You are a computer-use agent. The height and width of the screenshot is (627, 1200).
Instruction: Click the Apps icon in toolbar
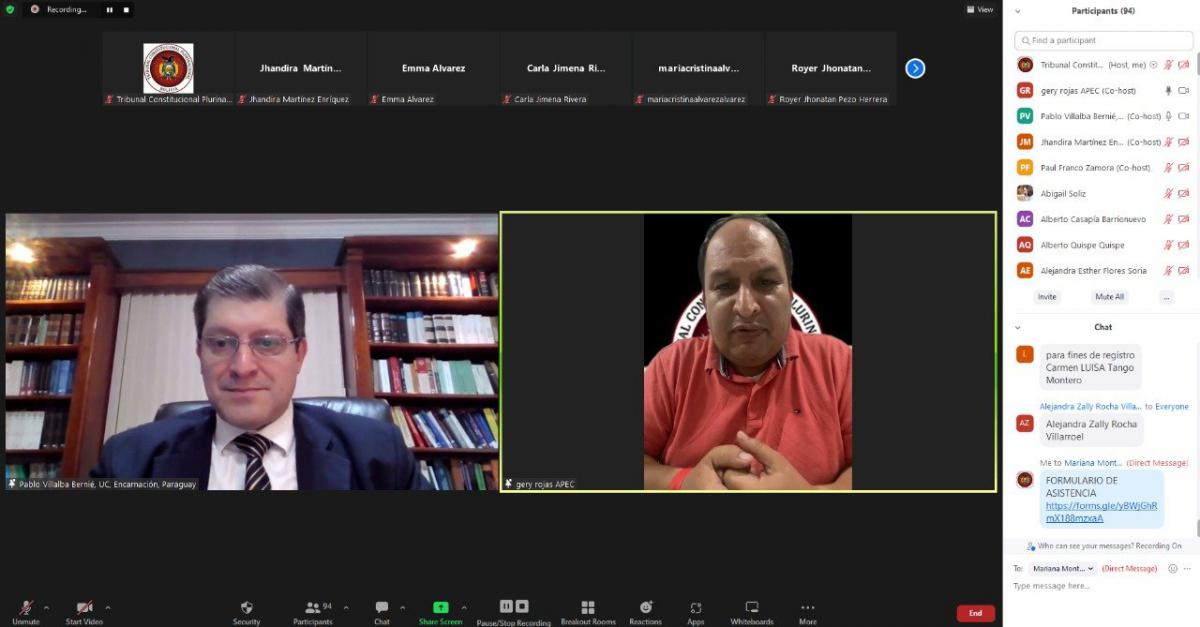tap(696, 608)
